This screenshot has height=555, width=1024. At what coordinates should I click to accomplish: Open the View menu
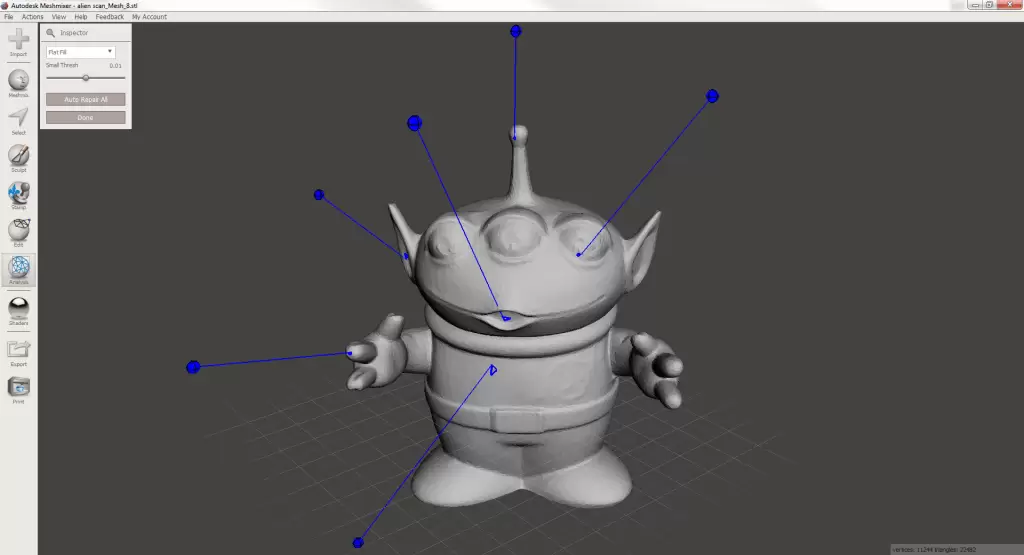[59, 16]
